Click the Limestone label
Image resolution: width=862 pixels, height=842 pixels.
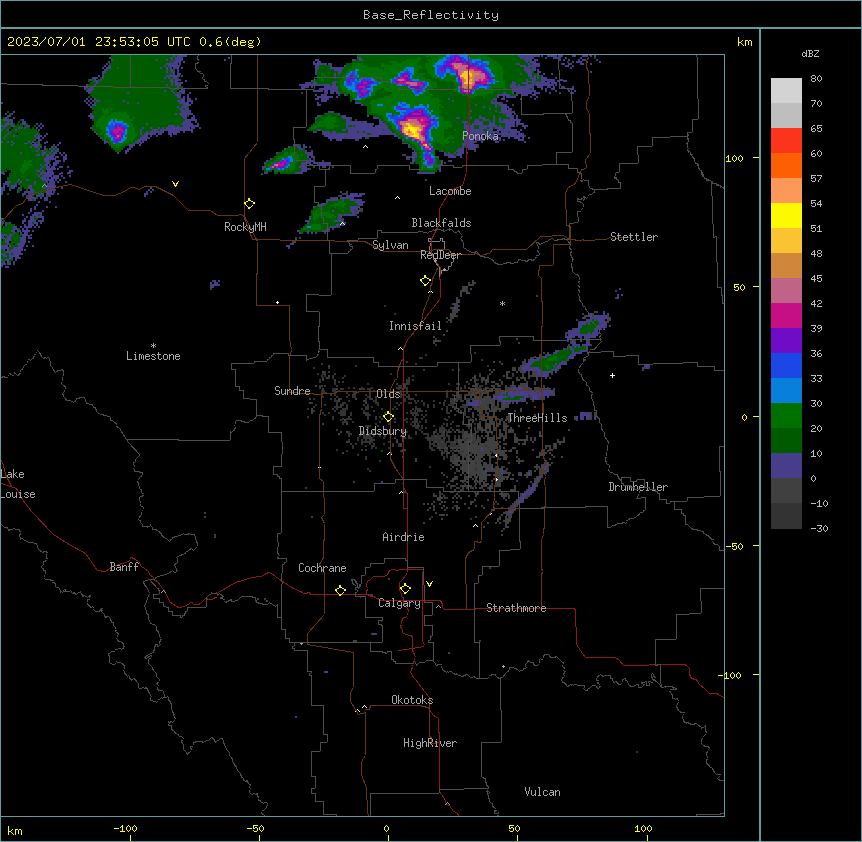pyautogui.click(x=153, y=356)
